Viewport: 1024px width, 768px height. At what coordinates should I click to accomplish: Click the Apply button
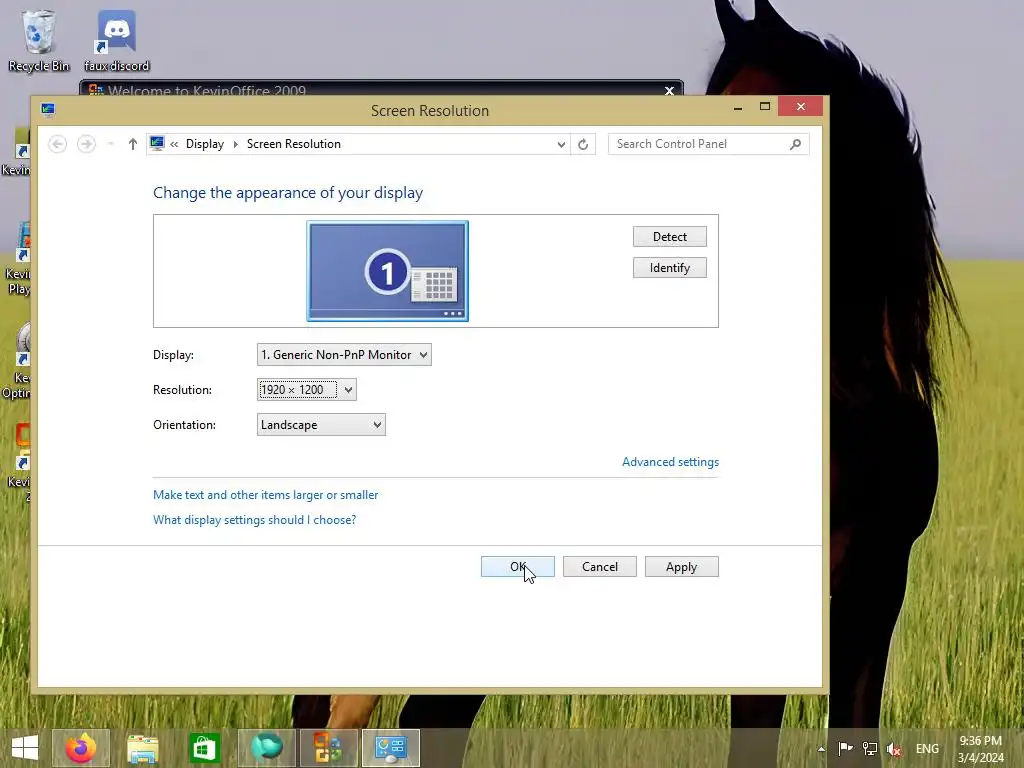pos(681,567)
